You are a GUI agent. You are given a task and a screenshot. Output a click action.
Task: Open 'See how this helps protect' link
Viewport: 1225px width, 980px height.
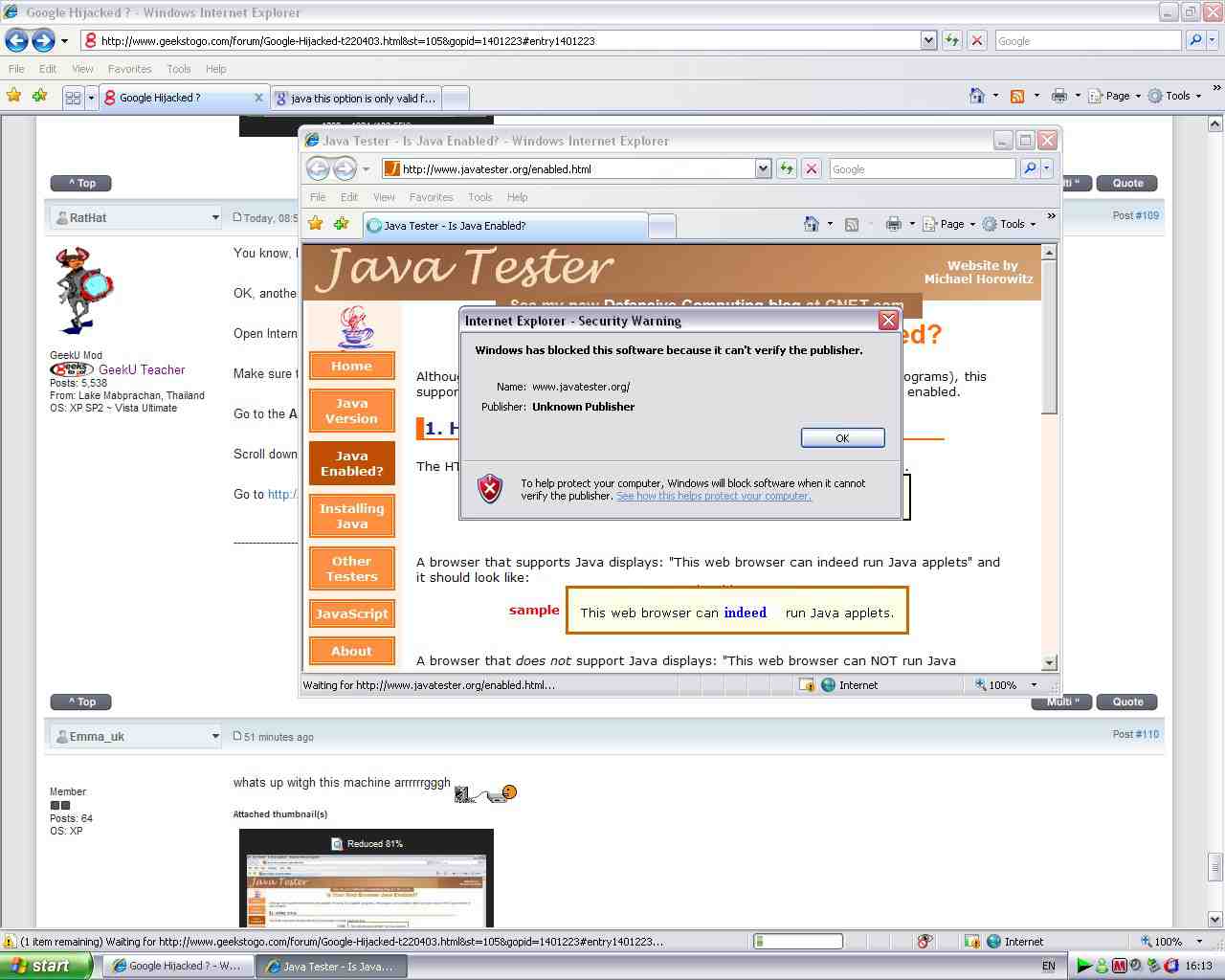714,496
